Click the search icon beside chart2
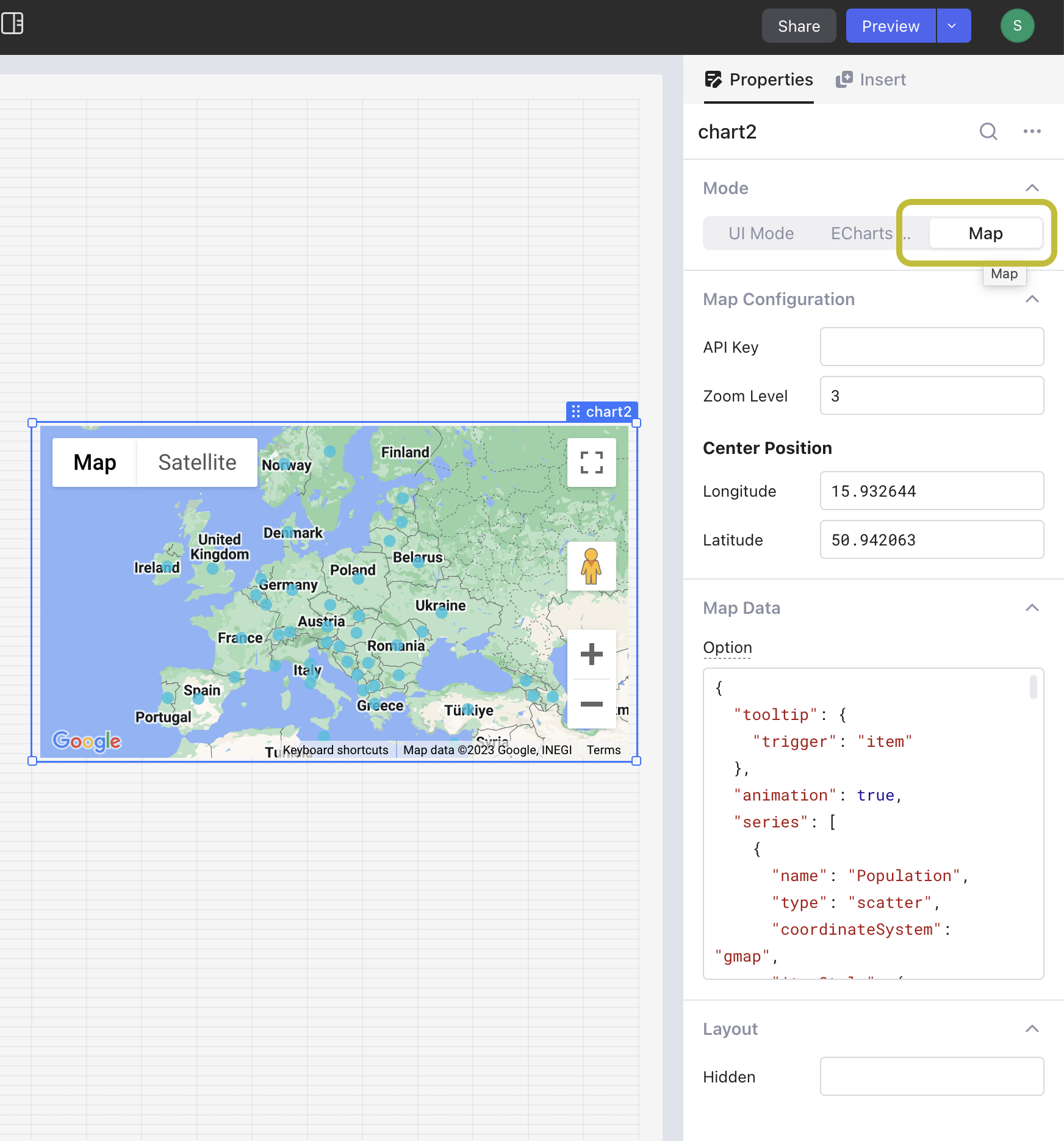The width and height of the screenshot is (1064, 1141). click(988, 131)
